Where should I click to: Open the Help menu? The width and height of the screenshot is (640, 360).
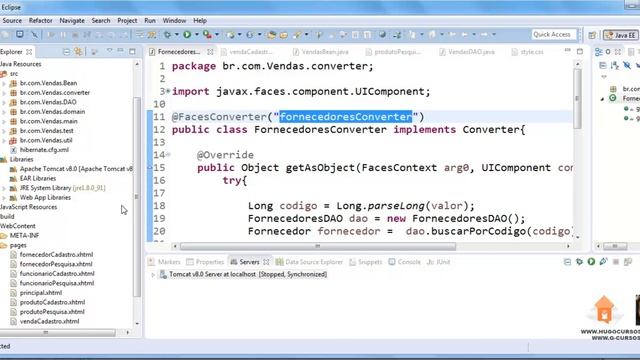[x=200, y=20]
